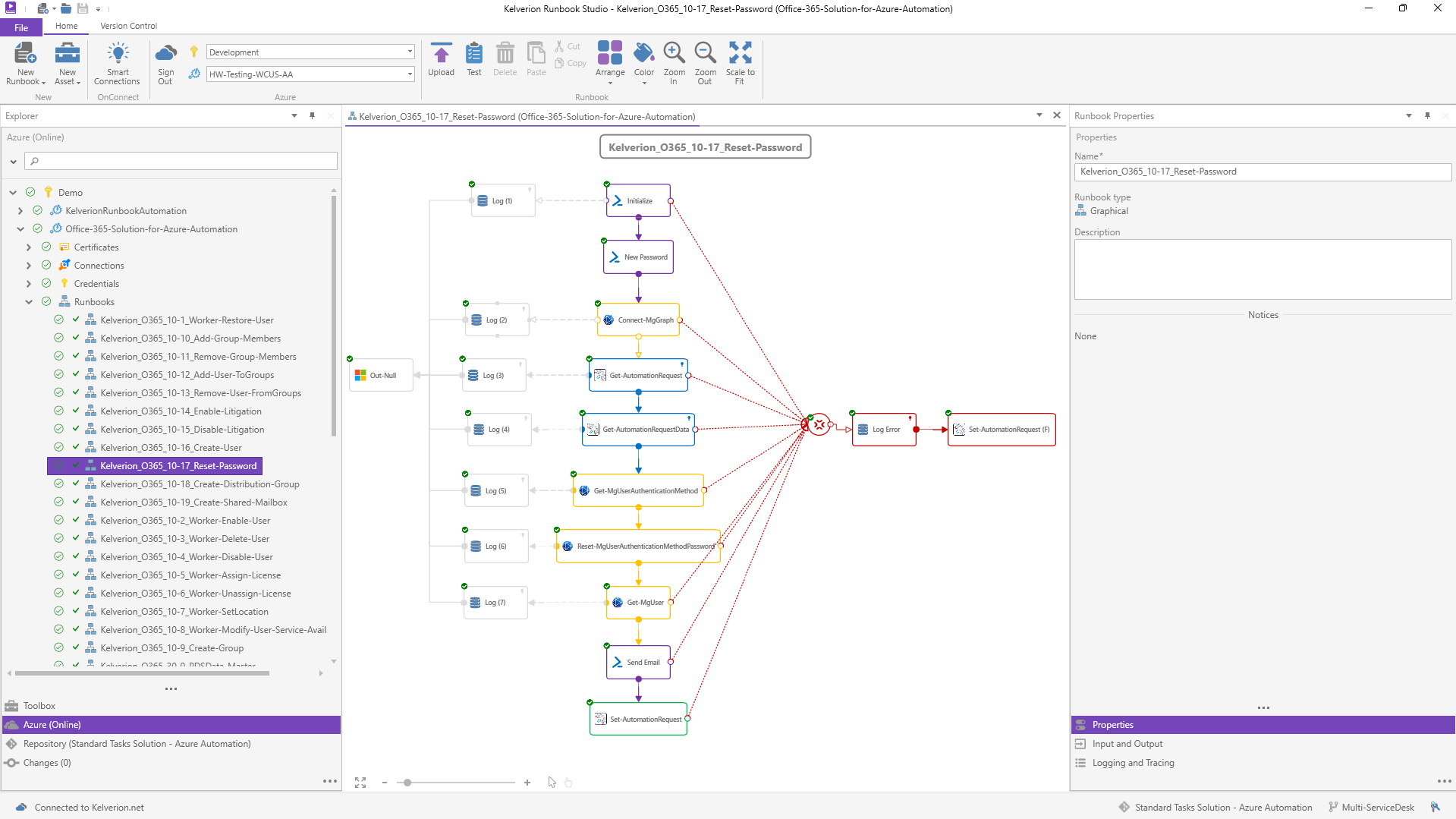Click the canvas zoom slider handle
This screenshot has height=819, width=1456.
(x=407, y=783)
